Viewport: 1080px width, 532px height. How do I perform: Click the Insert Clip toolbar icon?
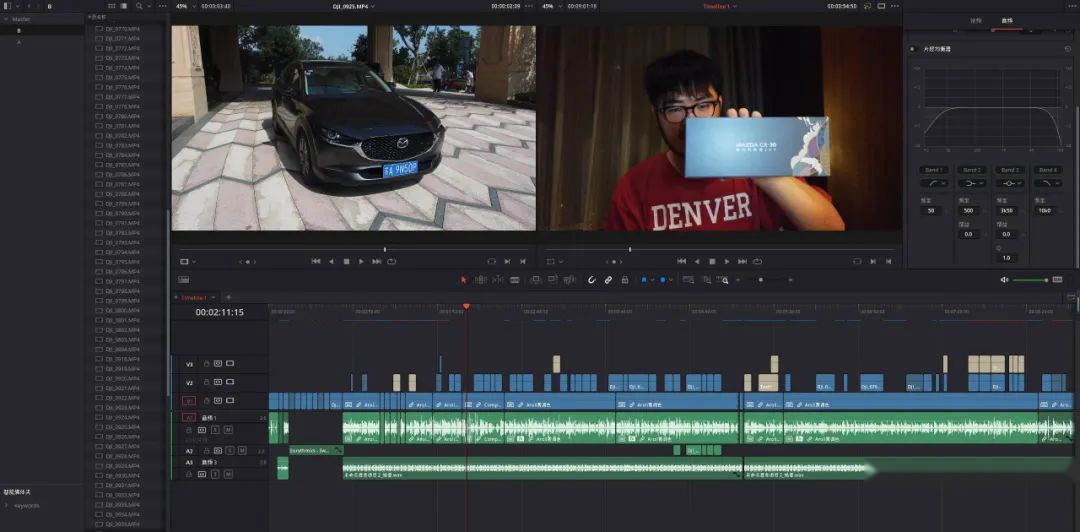535,280
